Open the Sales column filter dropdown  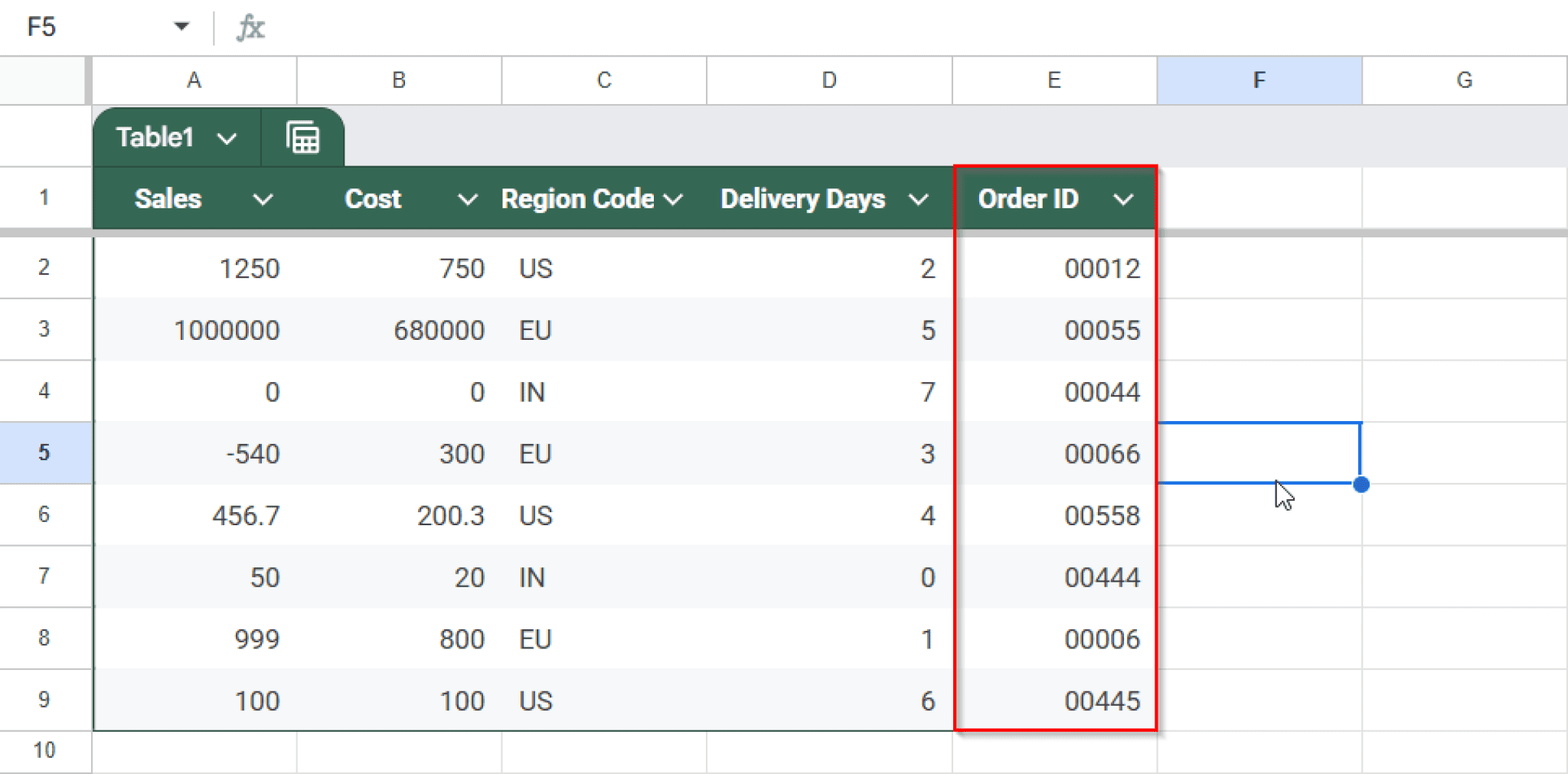point(263,199)
